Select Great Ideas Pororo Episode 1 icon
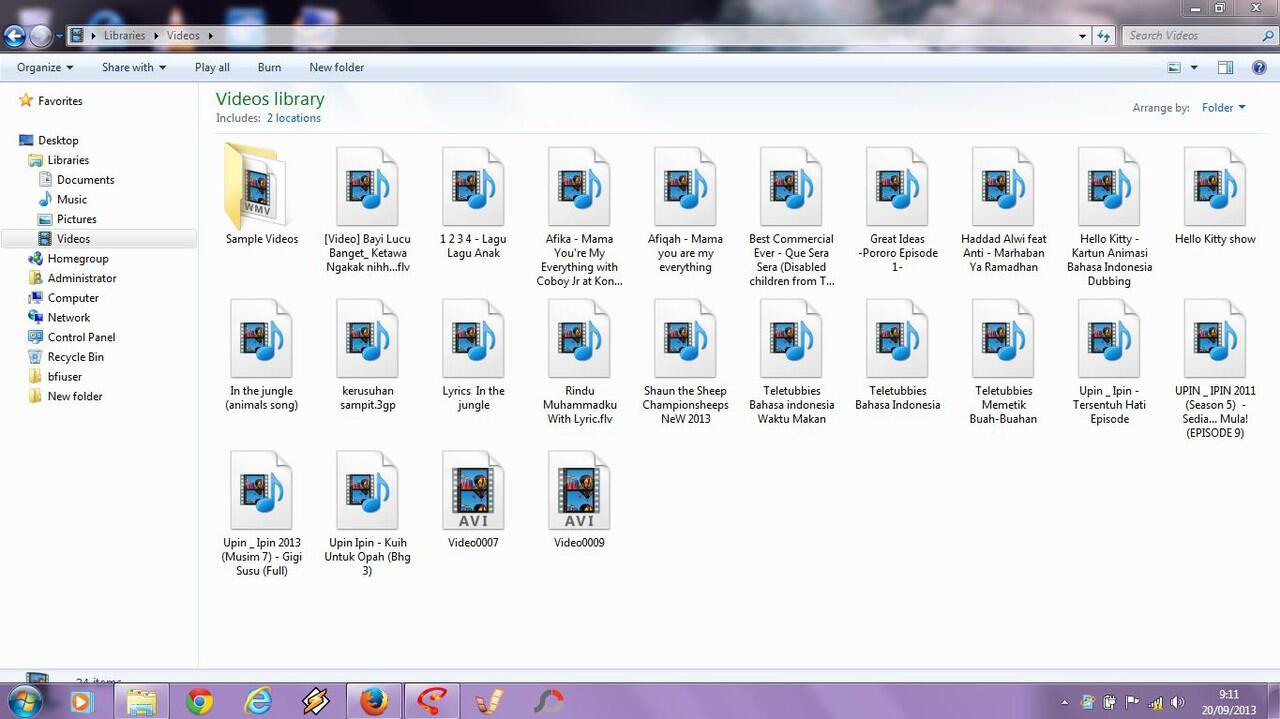The height and width of the screenshot is (719, 1280). tap(897, 187)
